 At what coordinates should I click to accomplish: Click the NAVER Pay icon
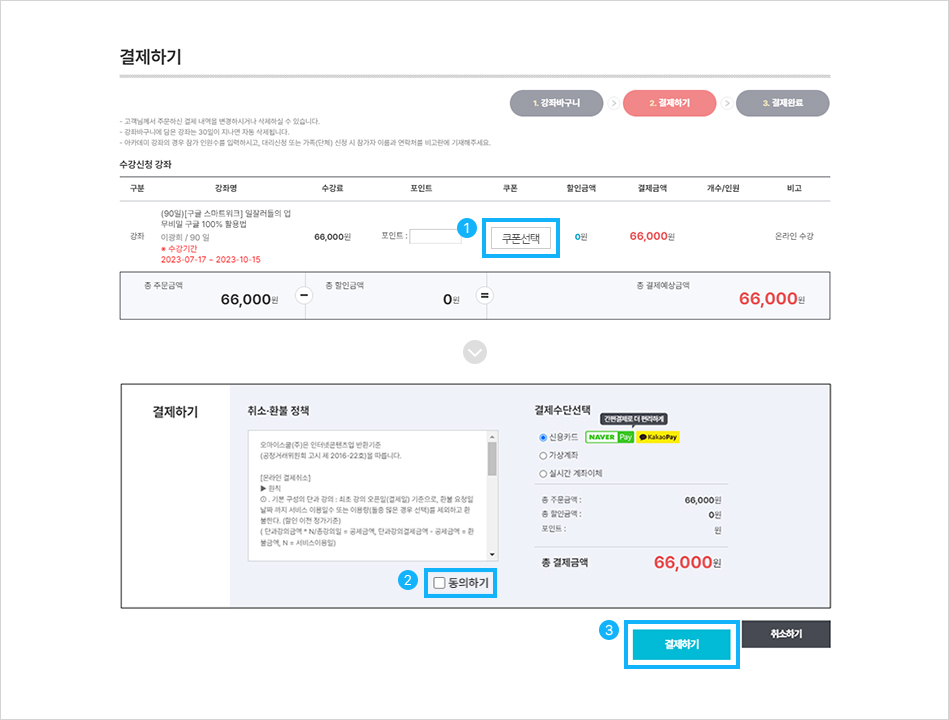[609, 437]
